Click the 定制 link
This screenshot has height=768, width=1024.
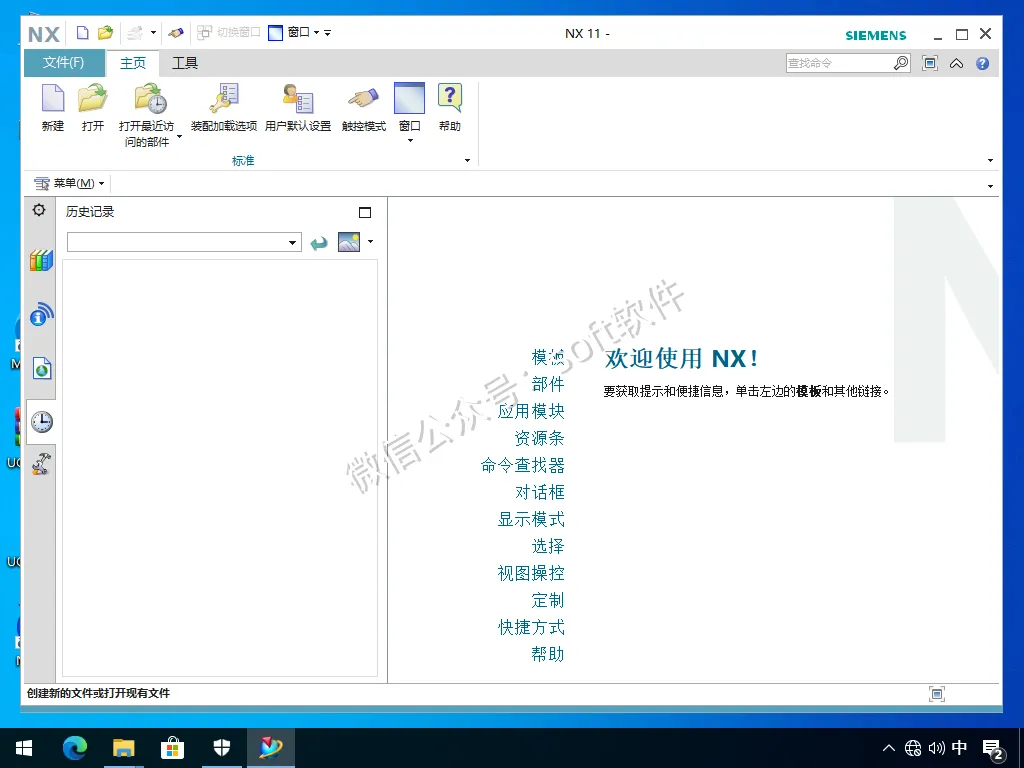pyautogui.click(x=548, y=600)
